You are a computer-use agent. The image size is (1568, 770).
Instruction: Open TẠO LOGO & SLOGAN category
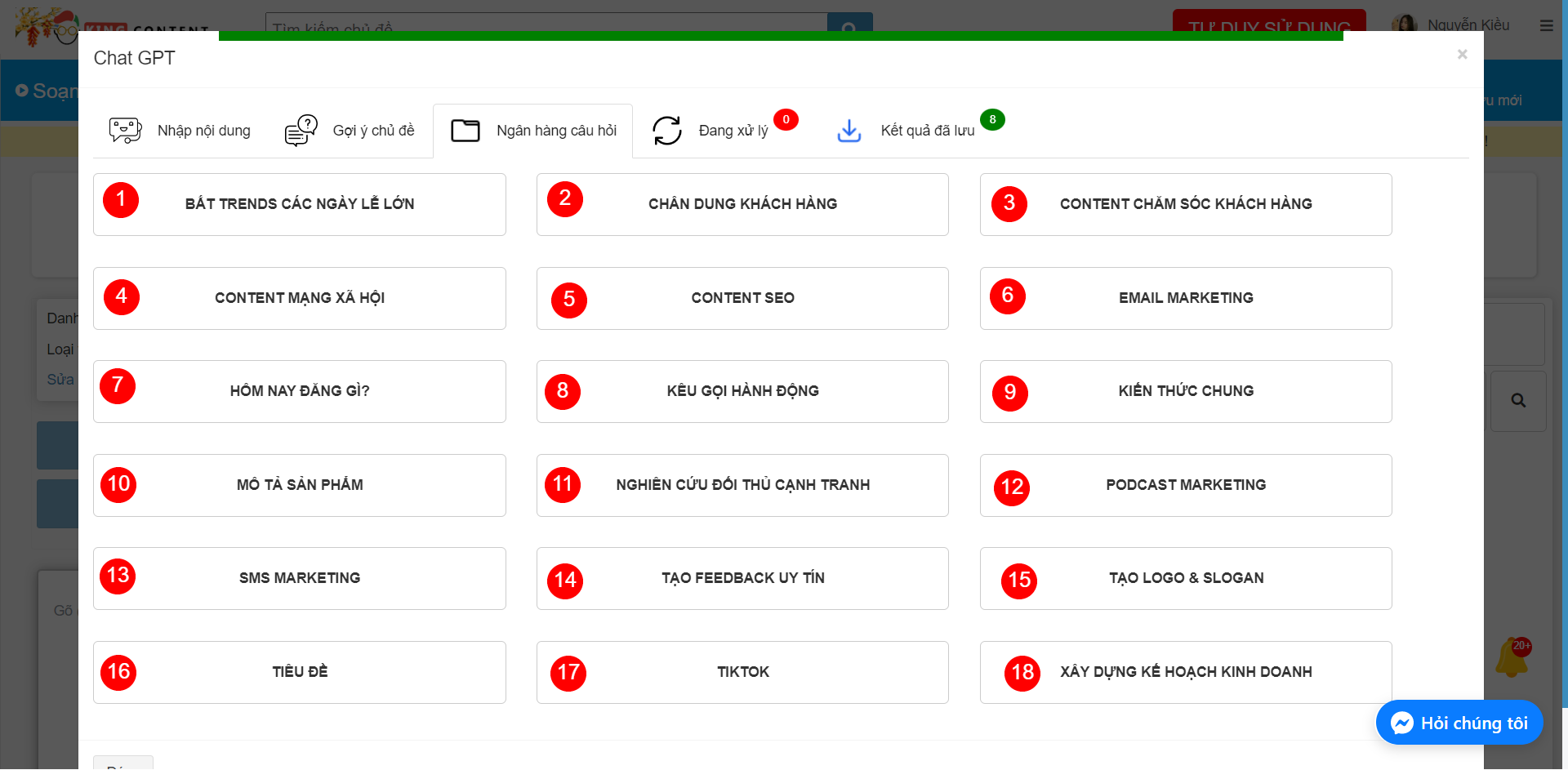point(1186,578)
